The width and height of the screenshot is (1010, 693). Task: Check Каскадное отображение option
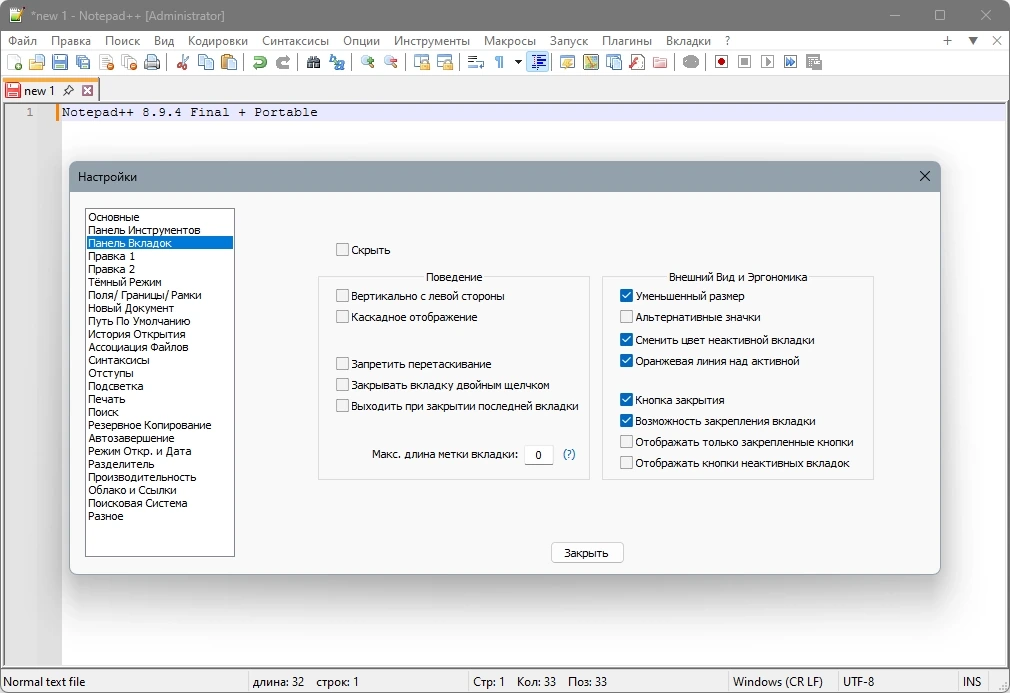(x=342, y=317)
